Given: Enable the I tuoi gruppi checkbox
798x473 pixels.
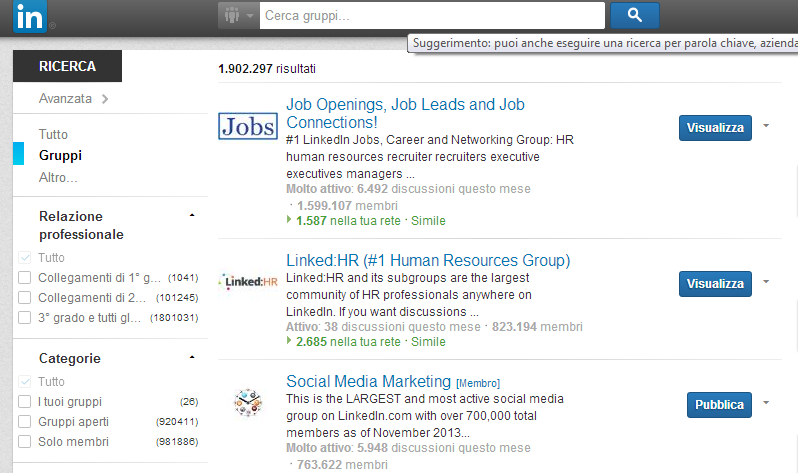Looking at the screenshot, I should (25, 401).
